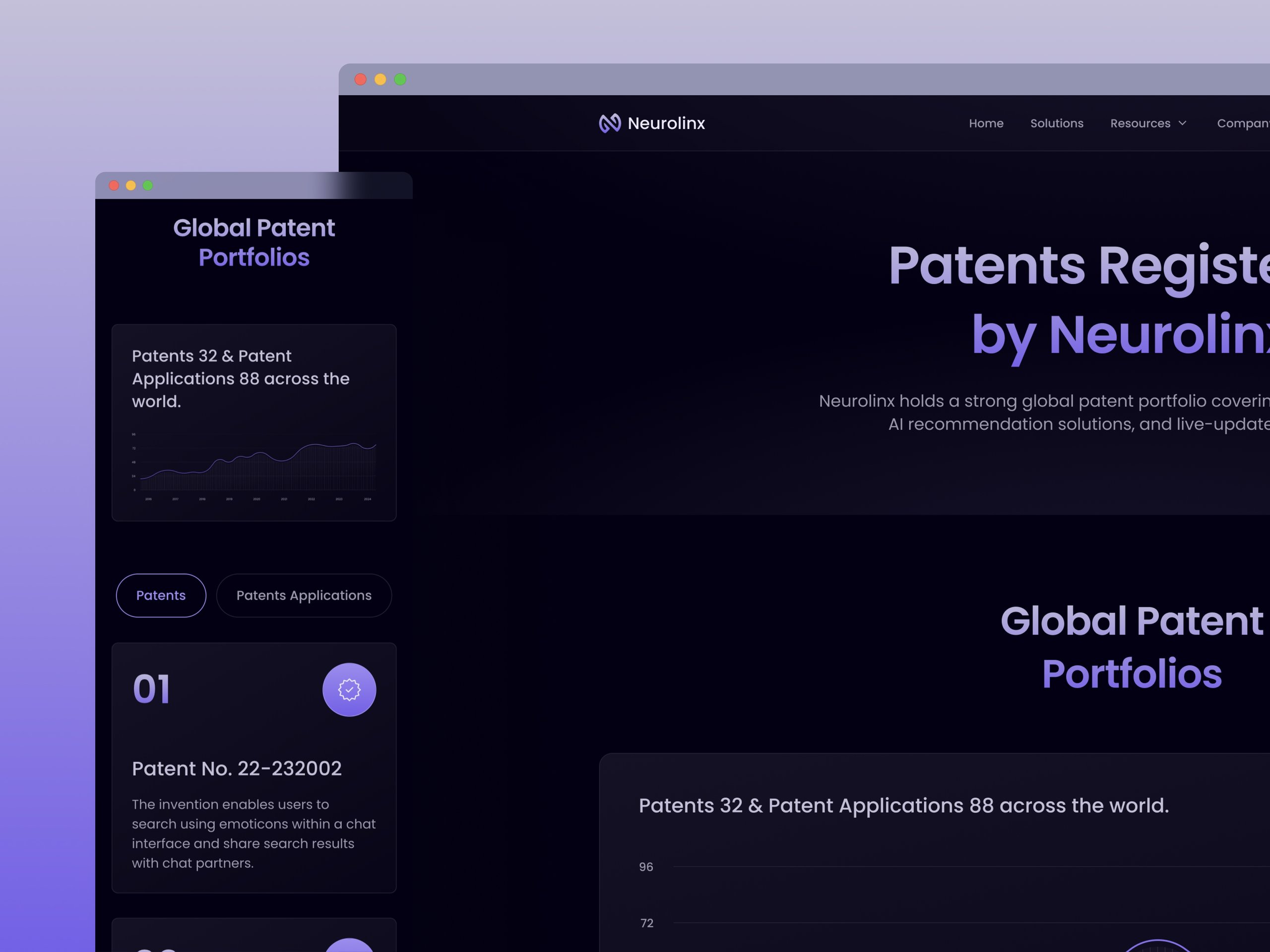Open the Resources nav menu
The width and height of the screenshot is (1270, 952).
tap(1147, 123)
